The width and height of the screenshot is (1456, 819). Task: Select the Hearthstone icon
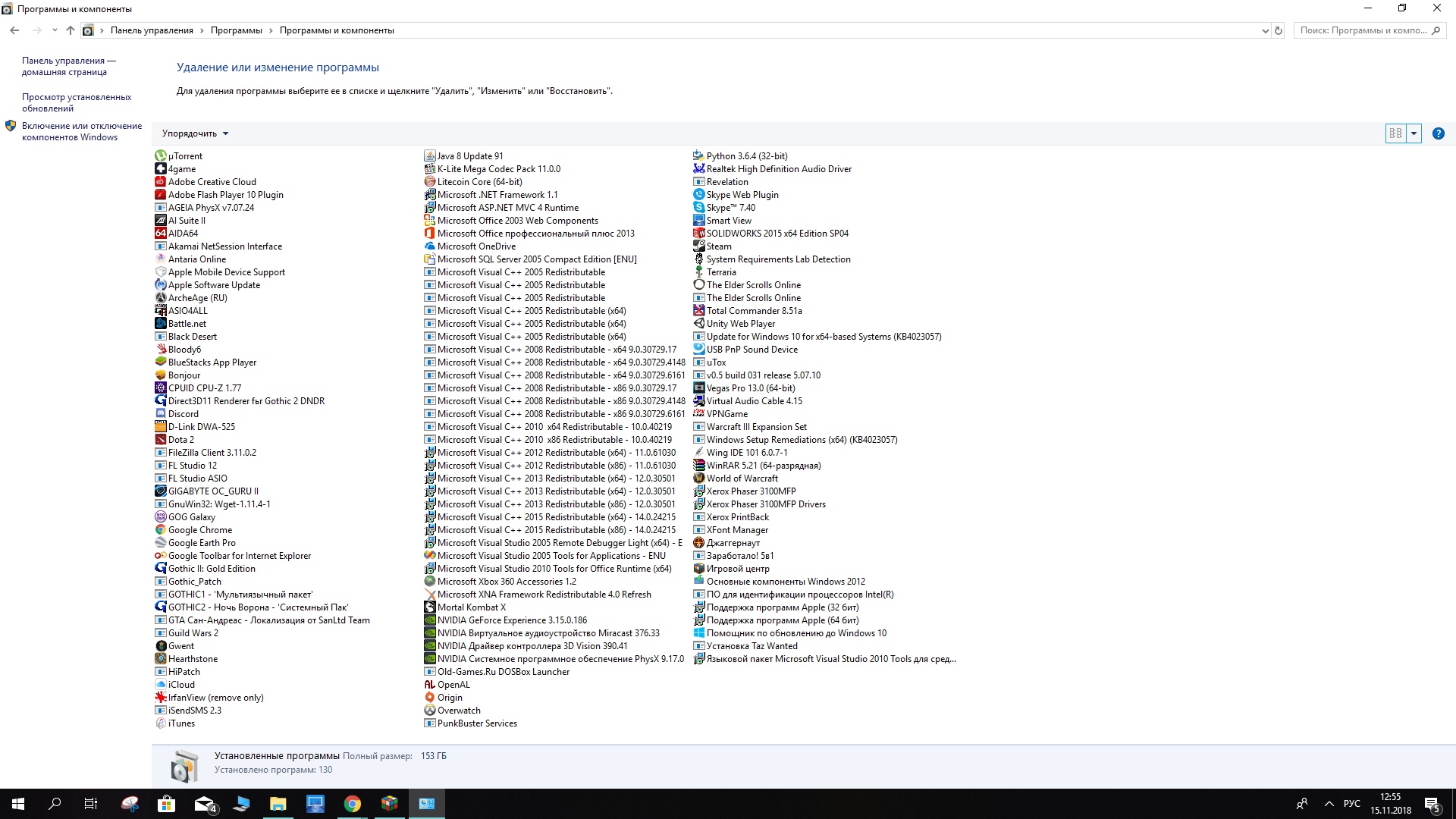pos(161,659)
